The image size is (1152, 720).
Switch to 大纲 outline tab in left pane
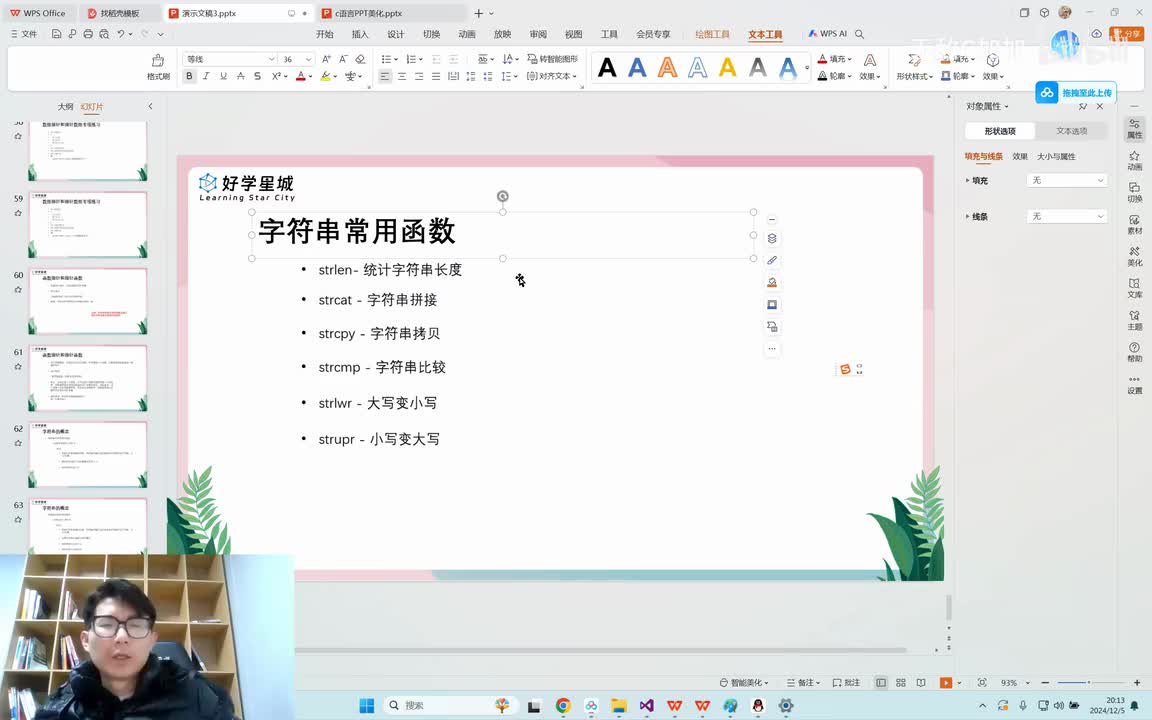(65, 107)
